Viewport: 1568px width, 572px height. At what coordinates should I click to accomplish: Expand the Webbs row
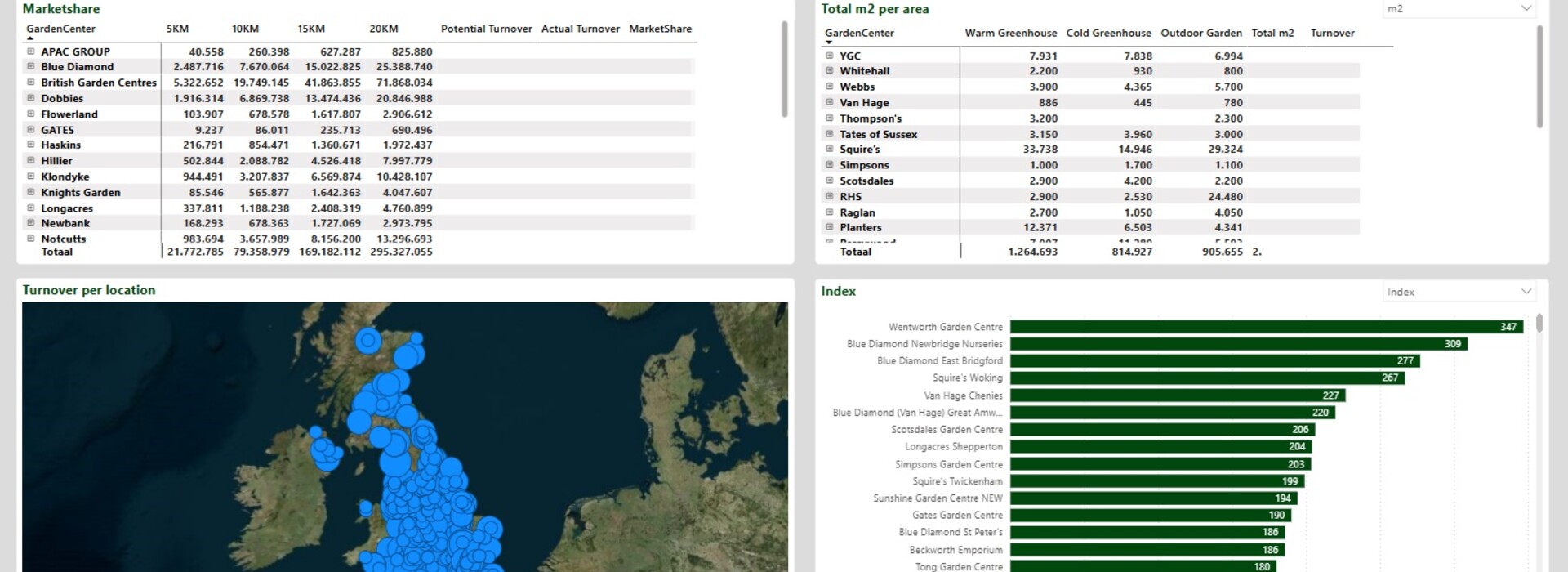[x=829, y=86]
